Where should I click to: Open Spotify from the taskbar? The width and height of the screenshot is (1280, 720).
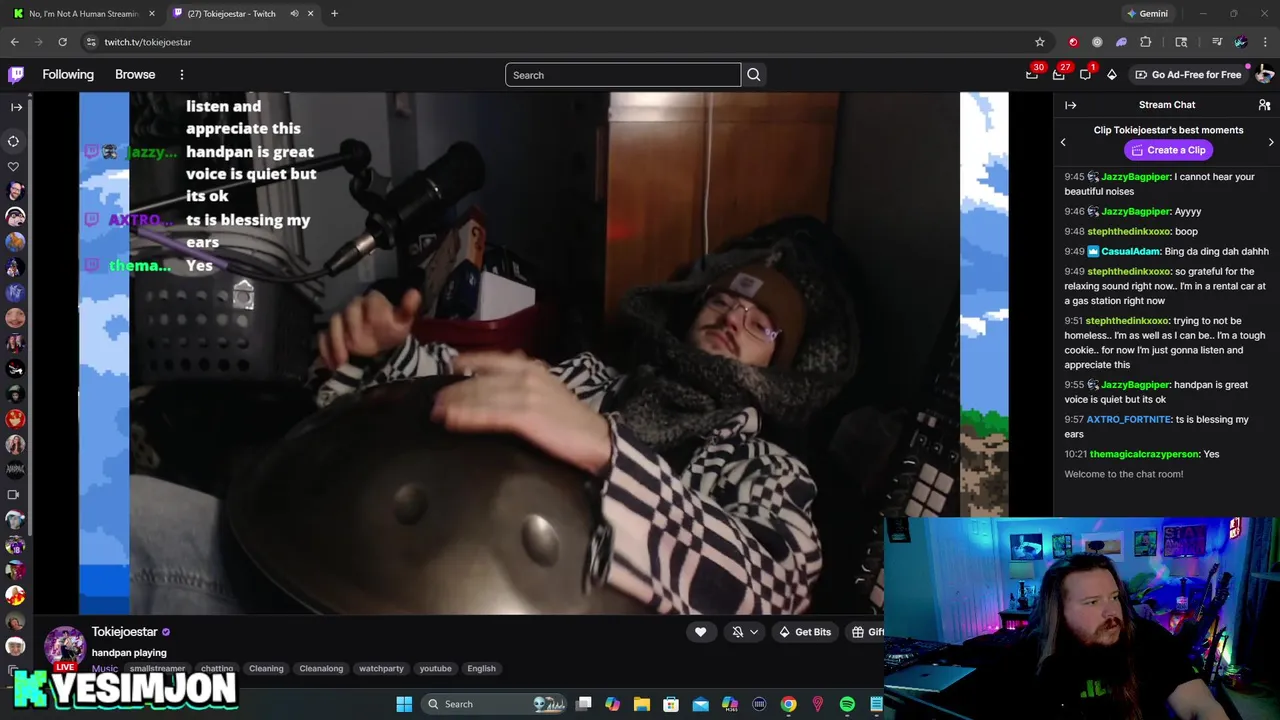847,704
